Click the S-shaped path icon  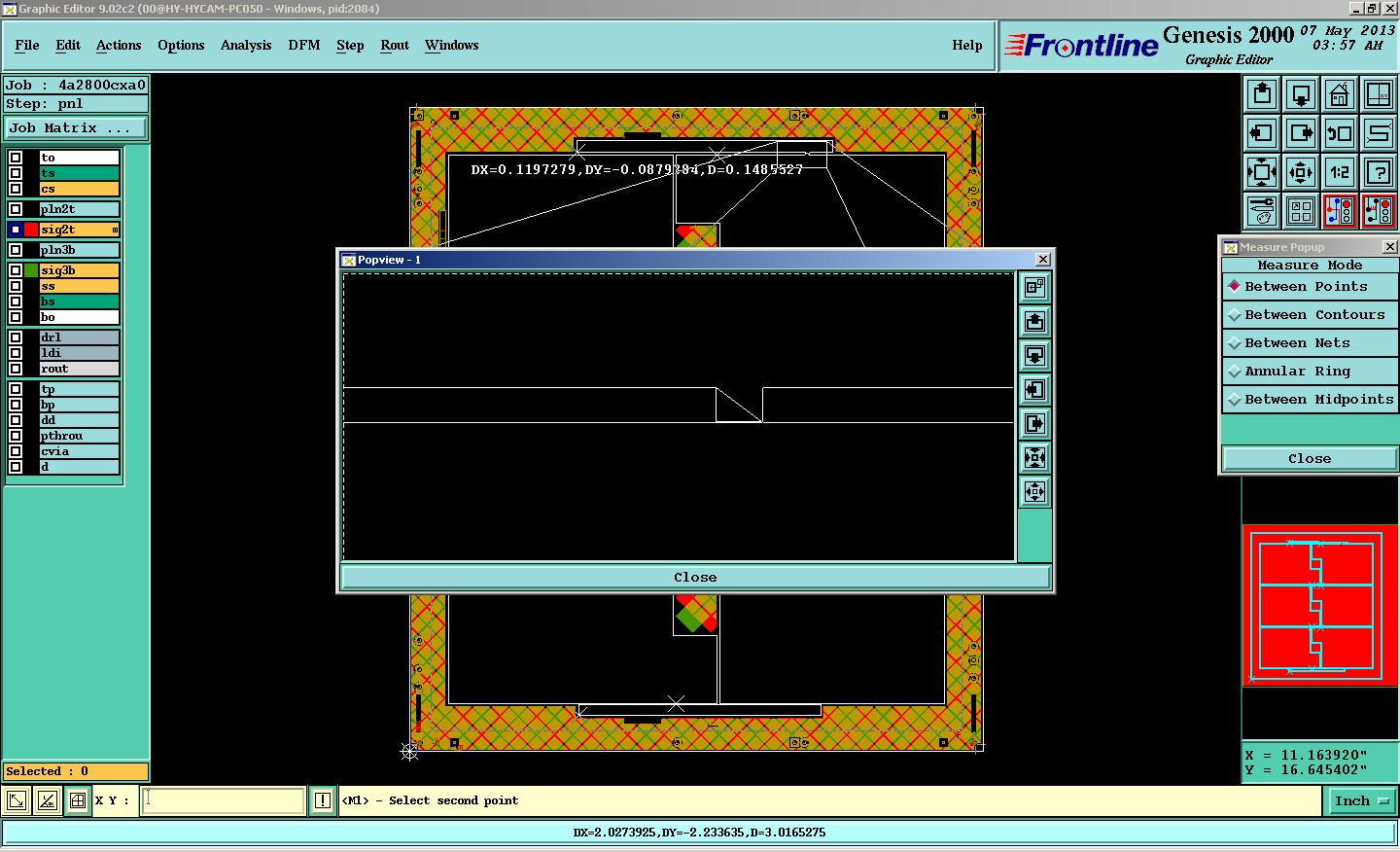click(x=1379, y=133)
